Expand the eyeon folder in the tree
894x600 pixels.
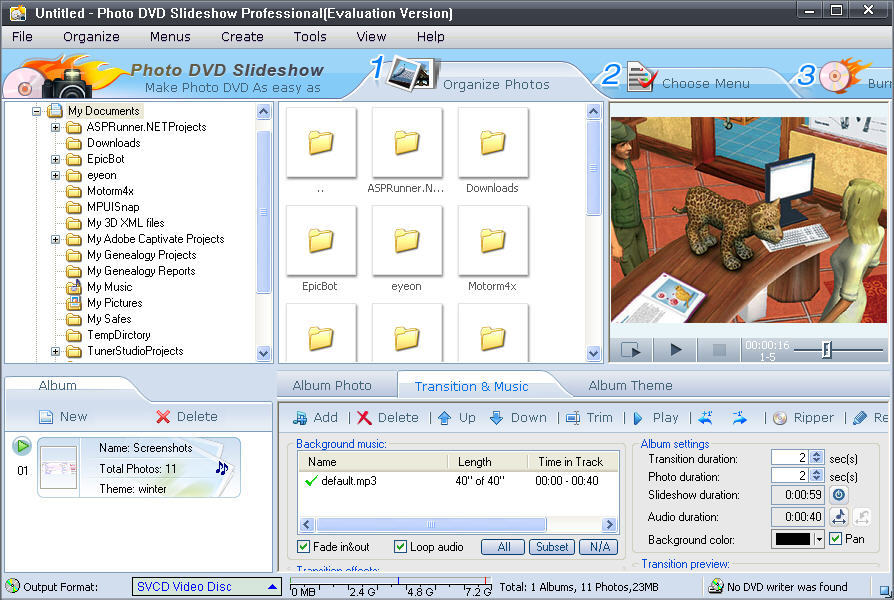pyautogui.click(x=57, y=175)
